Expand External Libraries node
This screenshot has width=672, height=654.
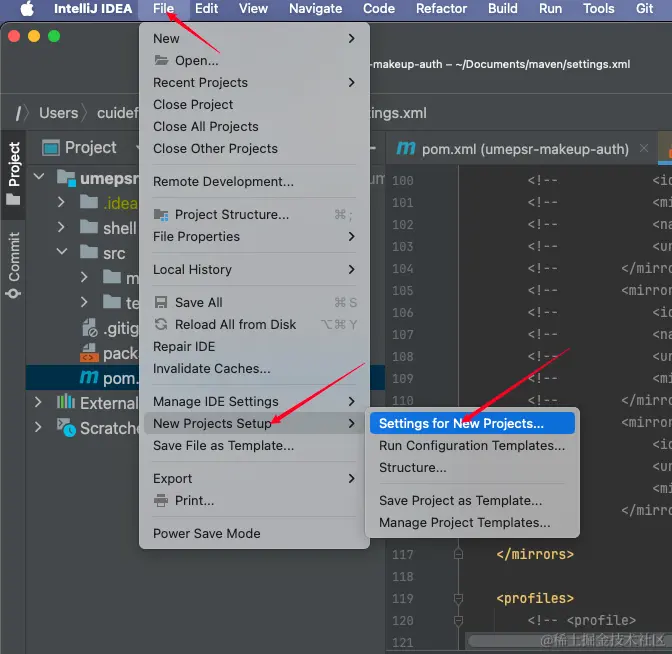coord(38,402)
